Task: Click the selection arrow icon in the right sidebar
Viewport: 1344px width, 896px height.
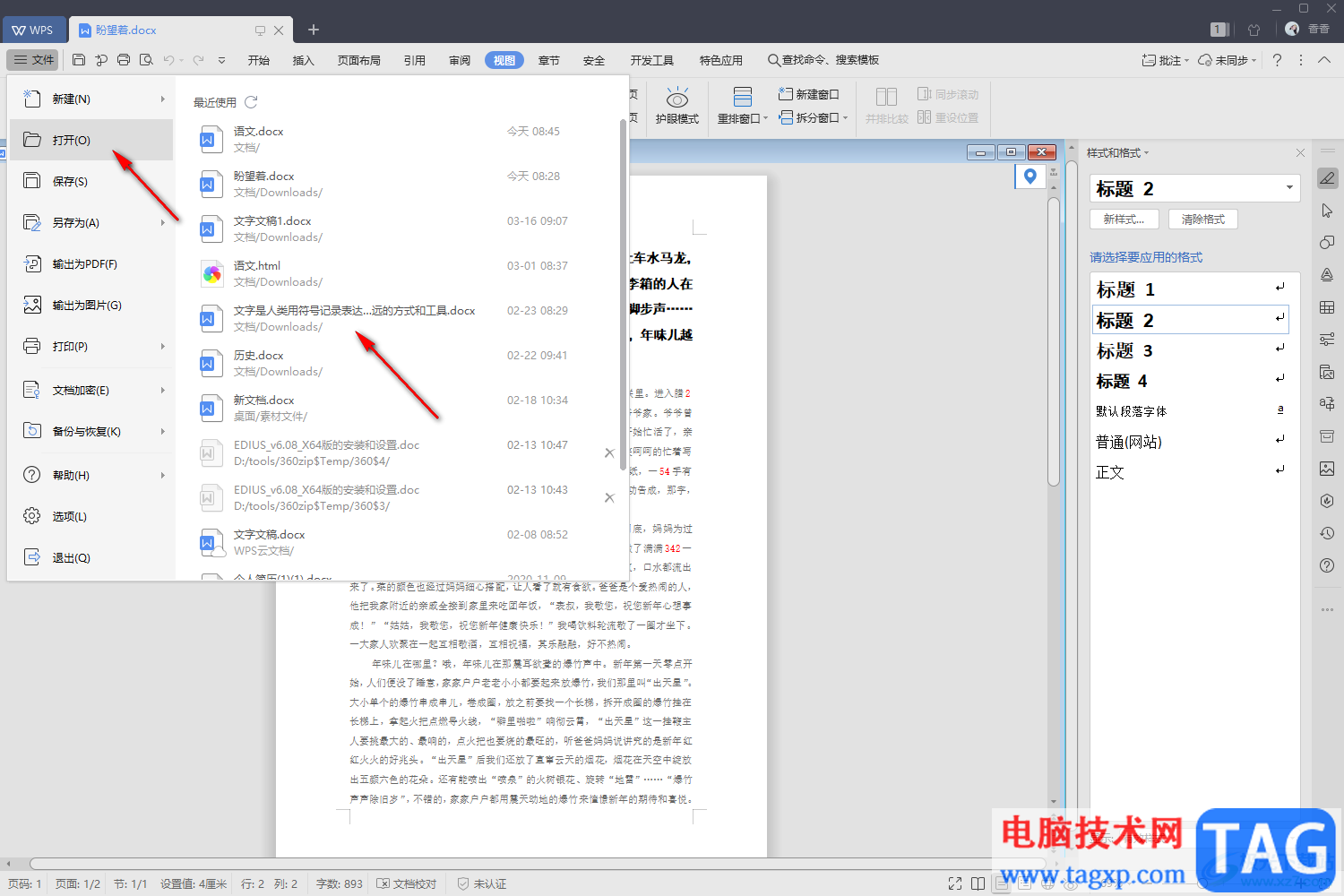Action: [1327, 211]
